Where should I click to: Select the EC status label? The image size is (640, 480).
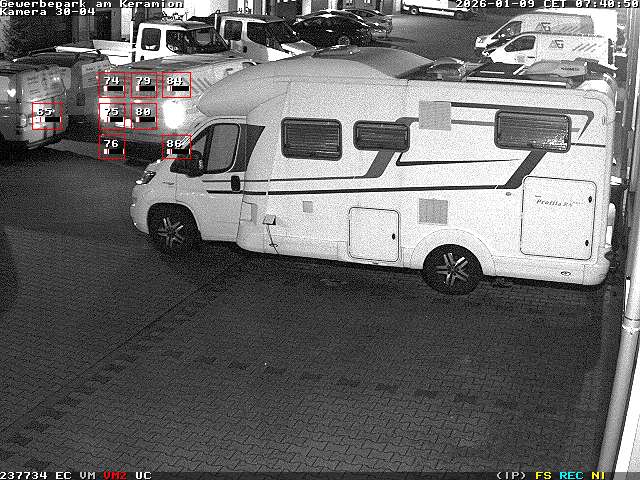(63, 475)
